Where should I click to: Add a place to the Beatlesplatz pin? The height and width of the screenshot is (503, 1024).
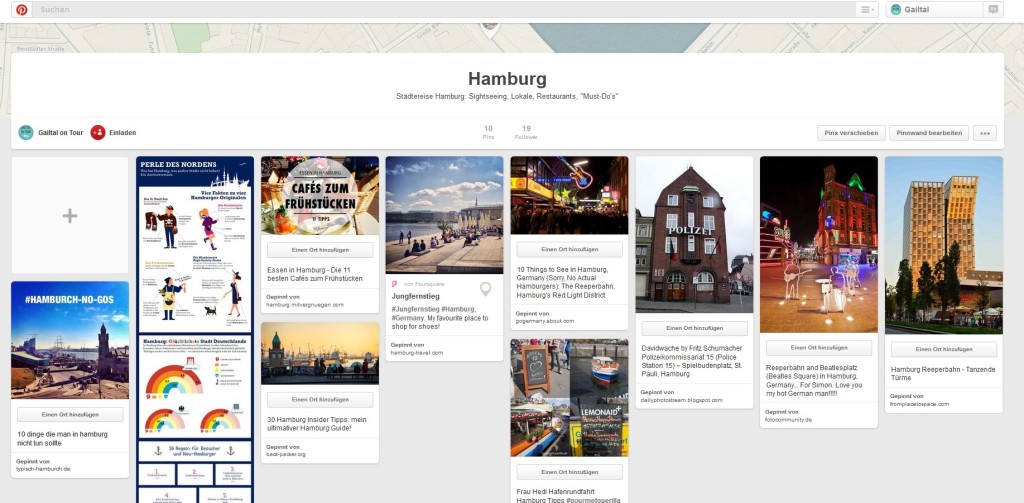click(x=819, y=348)
